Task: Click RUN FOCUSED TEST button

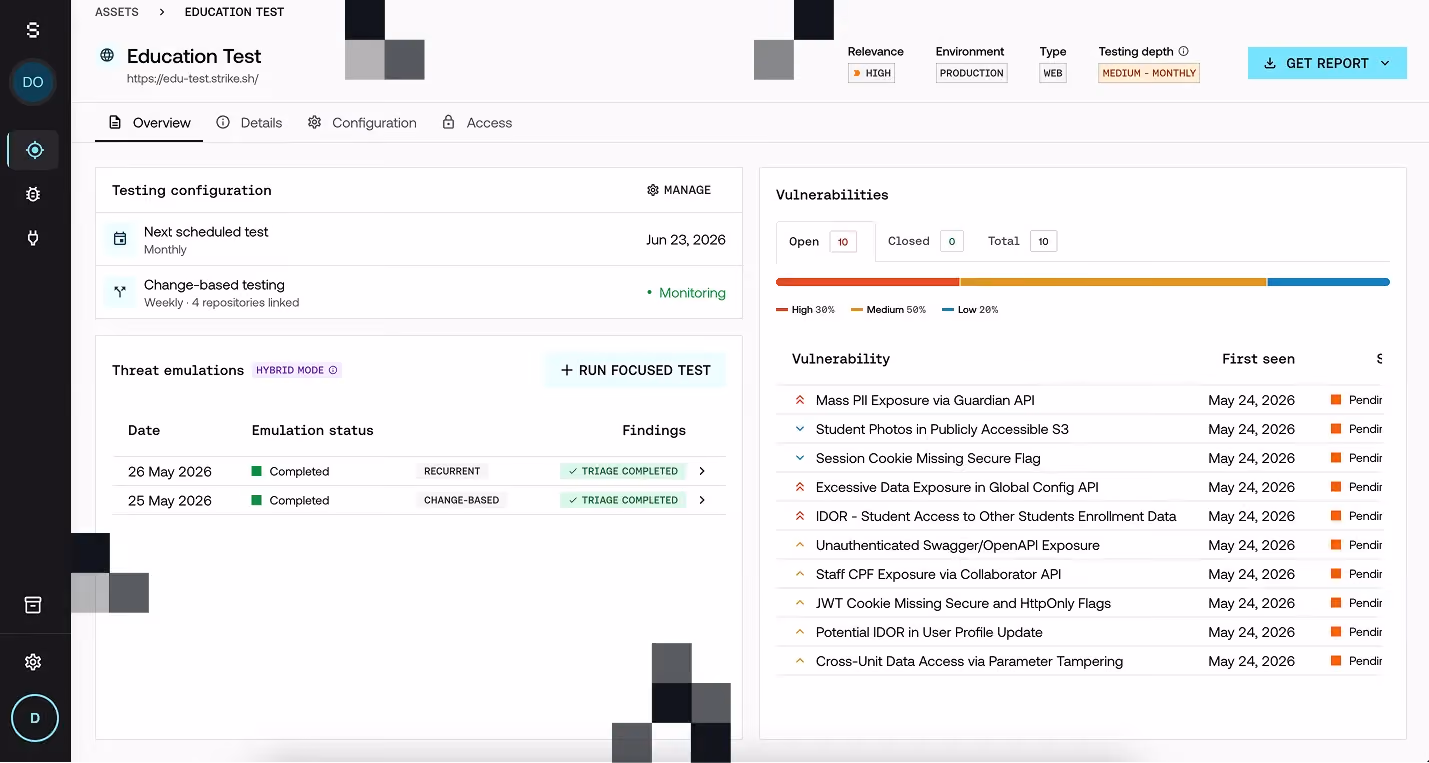Action: pos(635,370)
